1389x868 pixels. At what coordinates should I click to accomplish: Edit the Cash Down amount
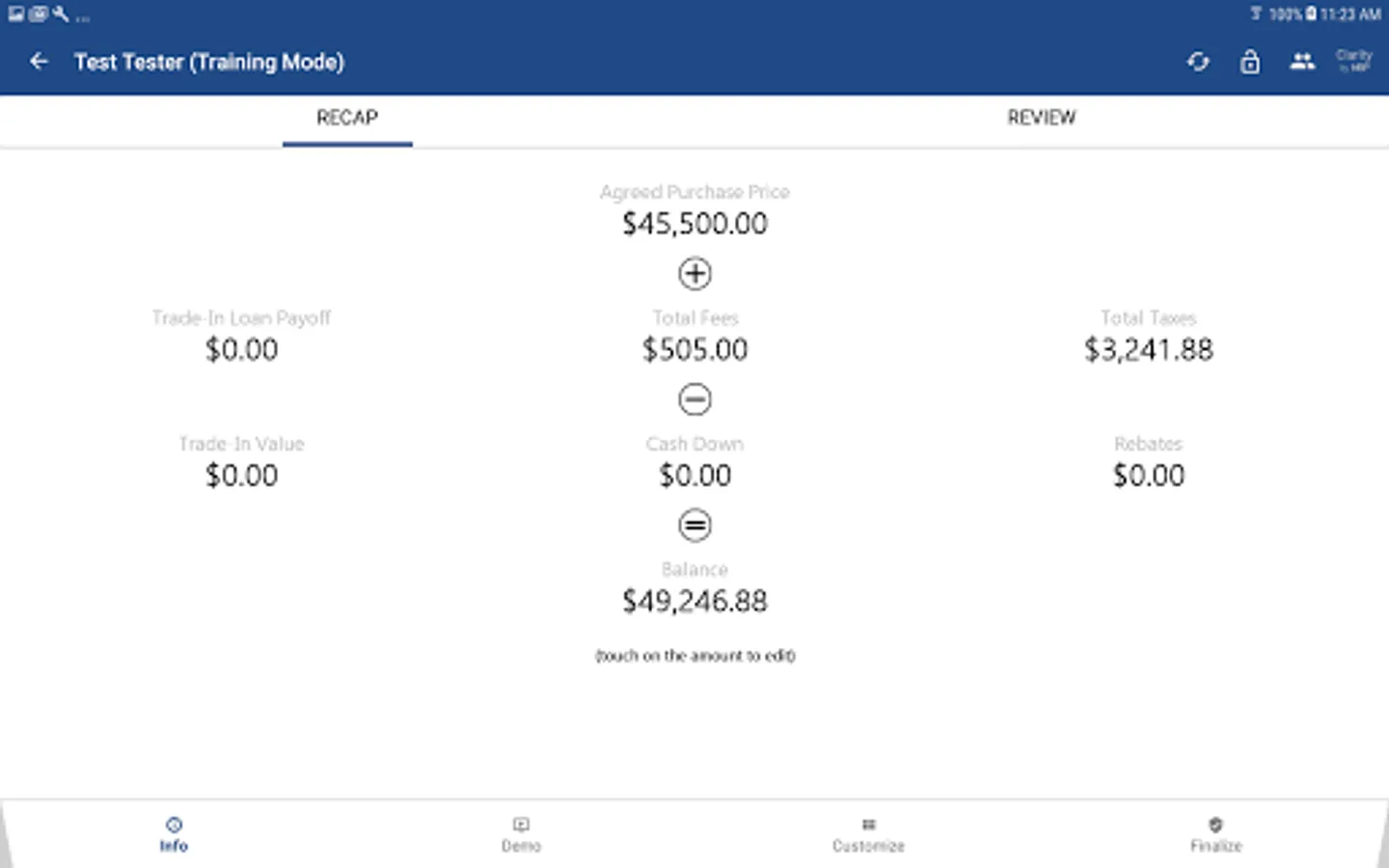point(694,475)
